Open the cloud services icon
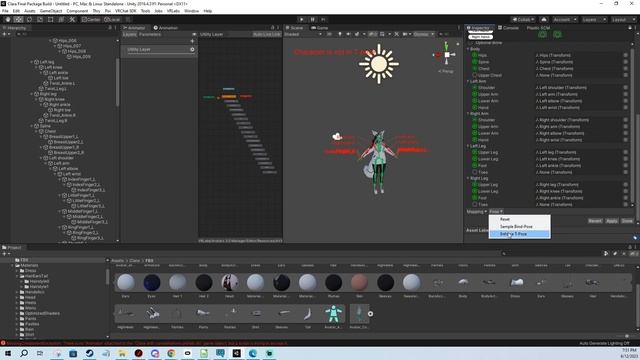640x360 pixels. (x=544, y=19)
